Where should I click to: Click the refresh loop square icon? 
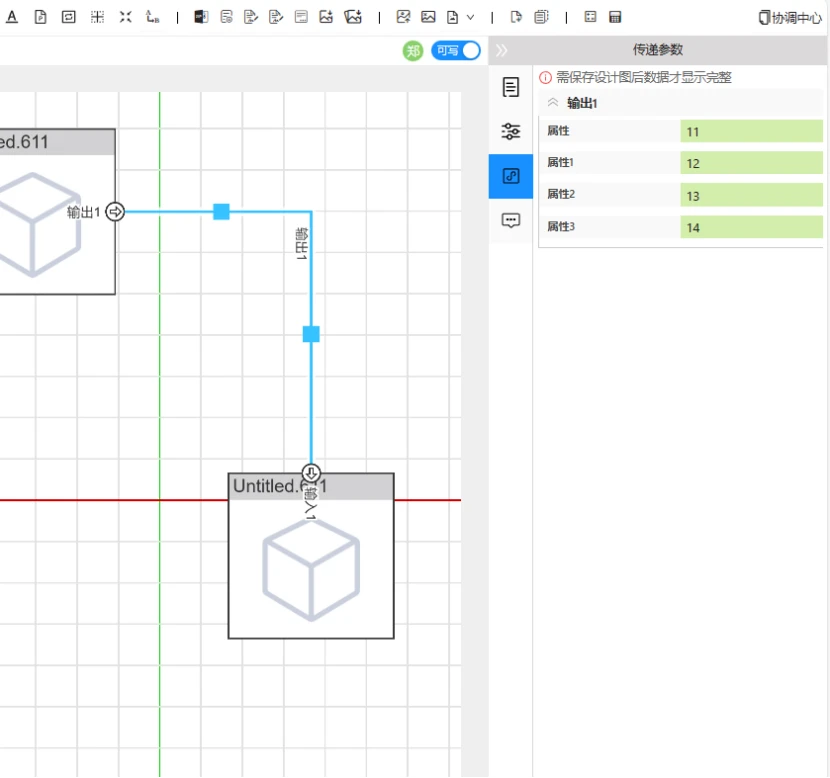[x=69, y=17]
